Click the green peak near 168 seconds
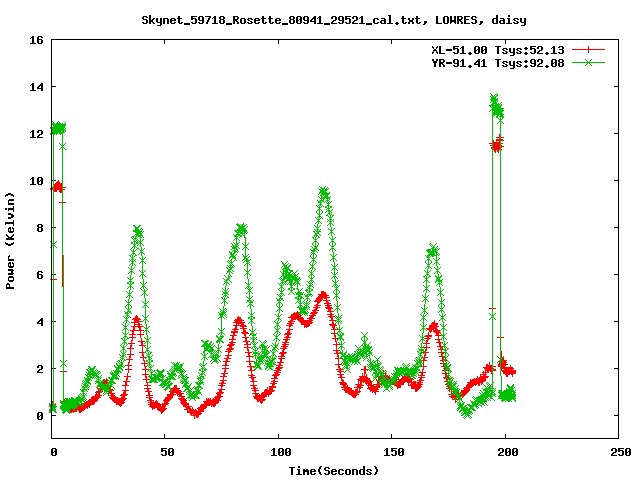640x480 pixels. (433, 249)
